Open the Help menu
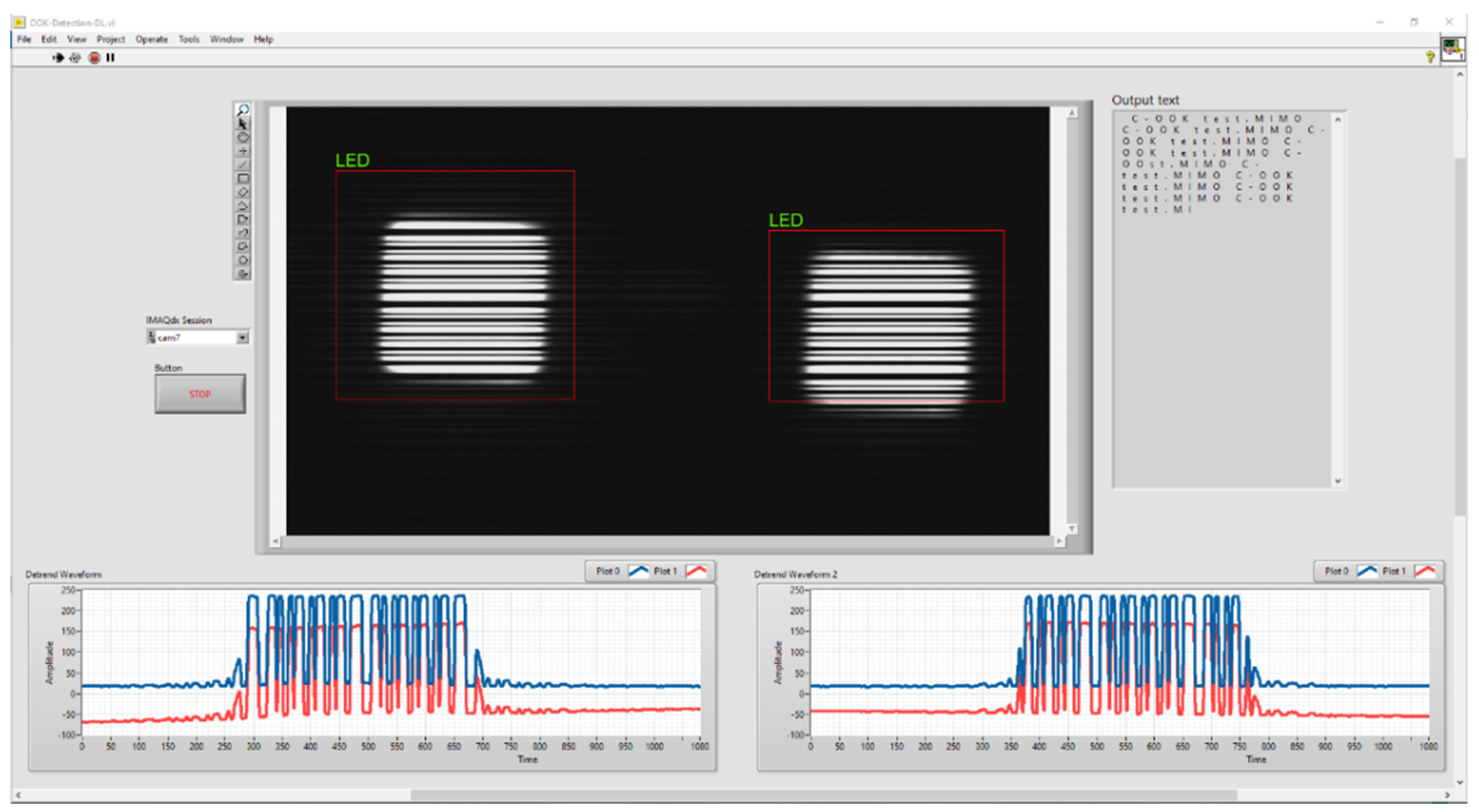This screenshot has height=812, width=1479. pos(263,40)
